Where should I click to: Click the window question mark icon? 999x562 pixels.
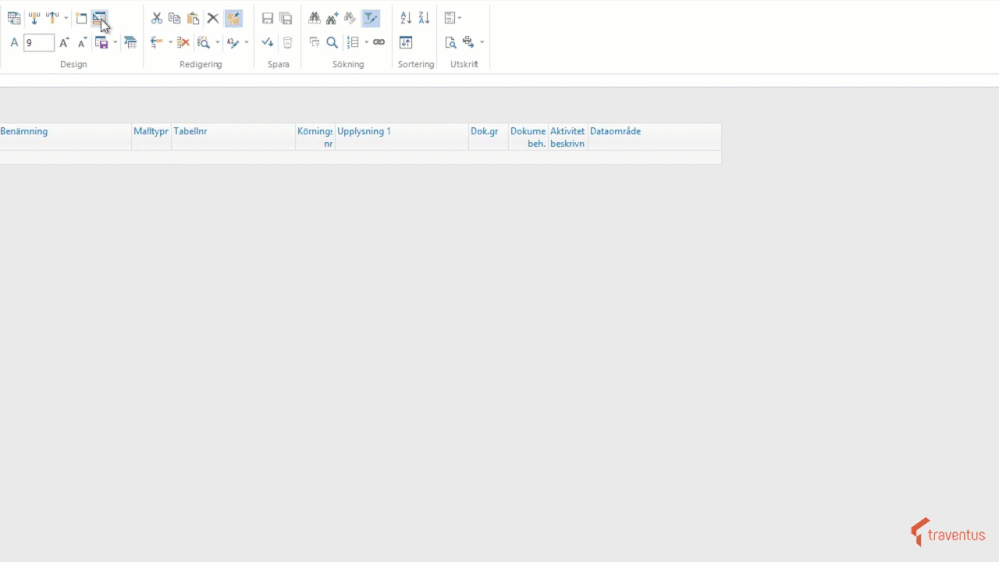[x=314, y=43]
